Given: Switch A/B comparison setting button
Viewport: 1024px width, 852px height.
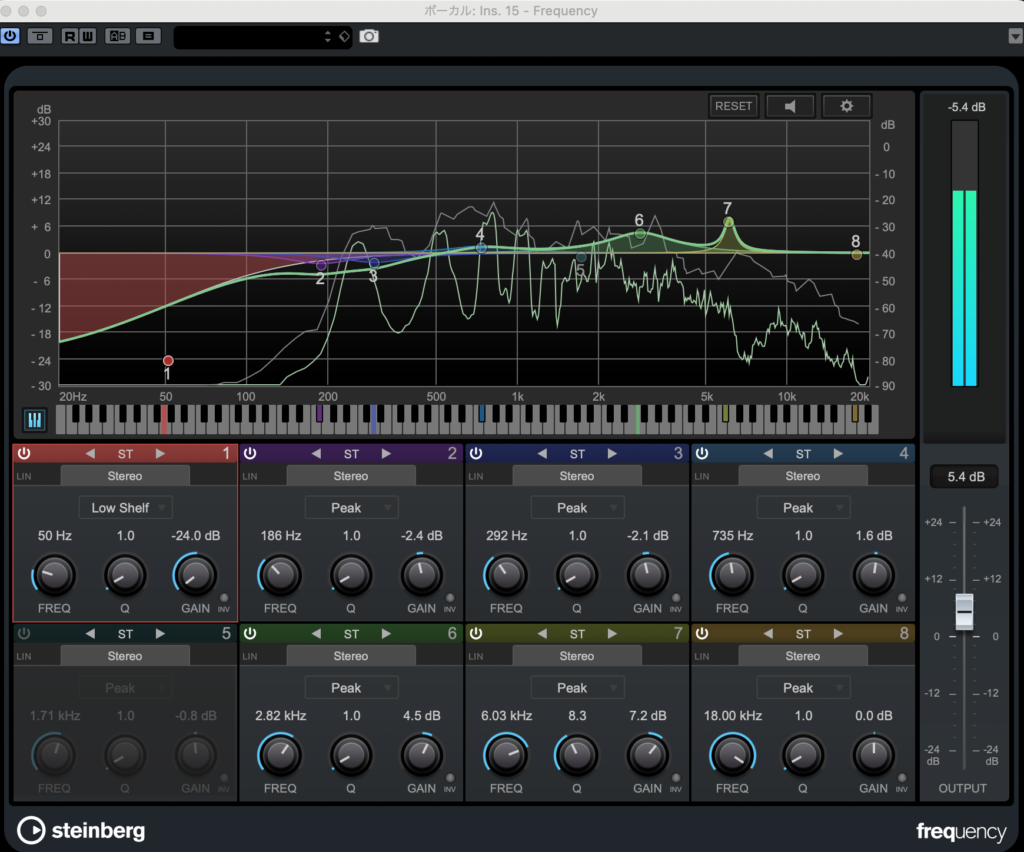Looking at the screenshot, I should coord(117,36).
